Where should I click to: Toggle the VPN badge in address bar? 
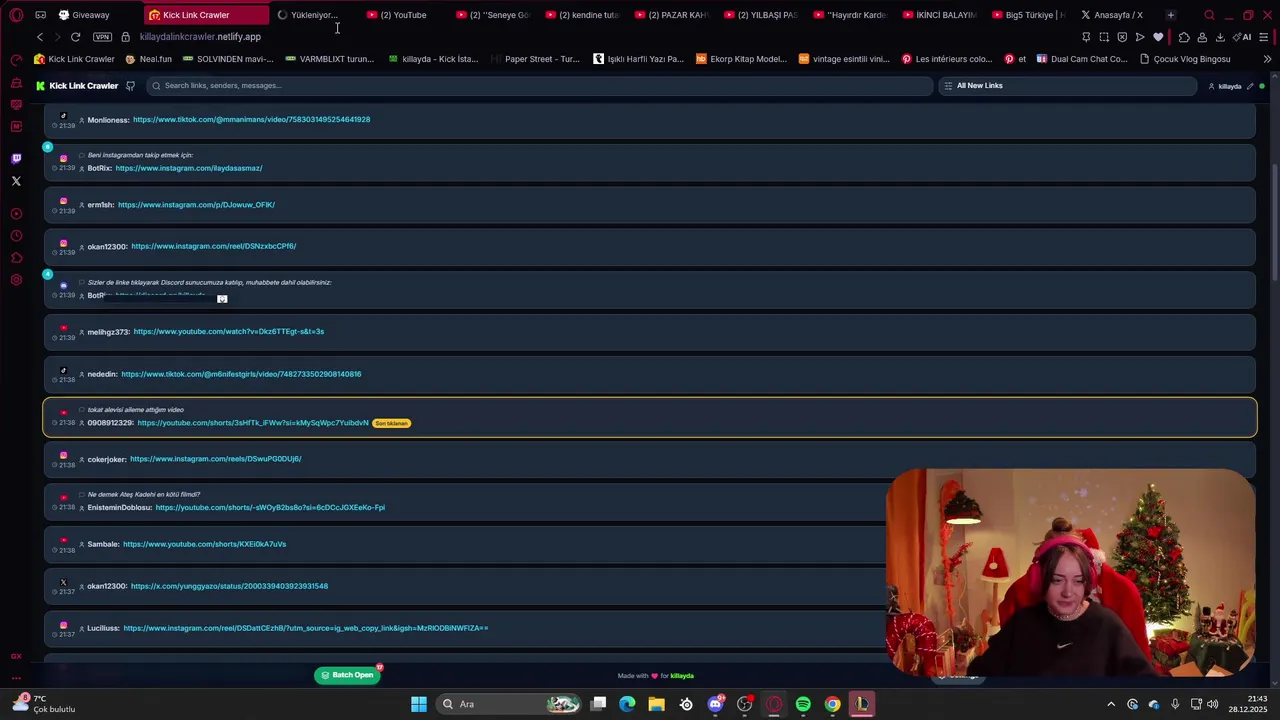102,37
